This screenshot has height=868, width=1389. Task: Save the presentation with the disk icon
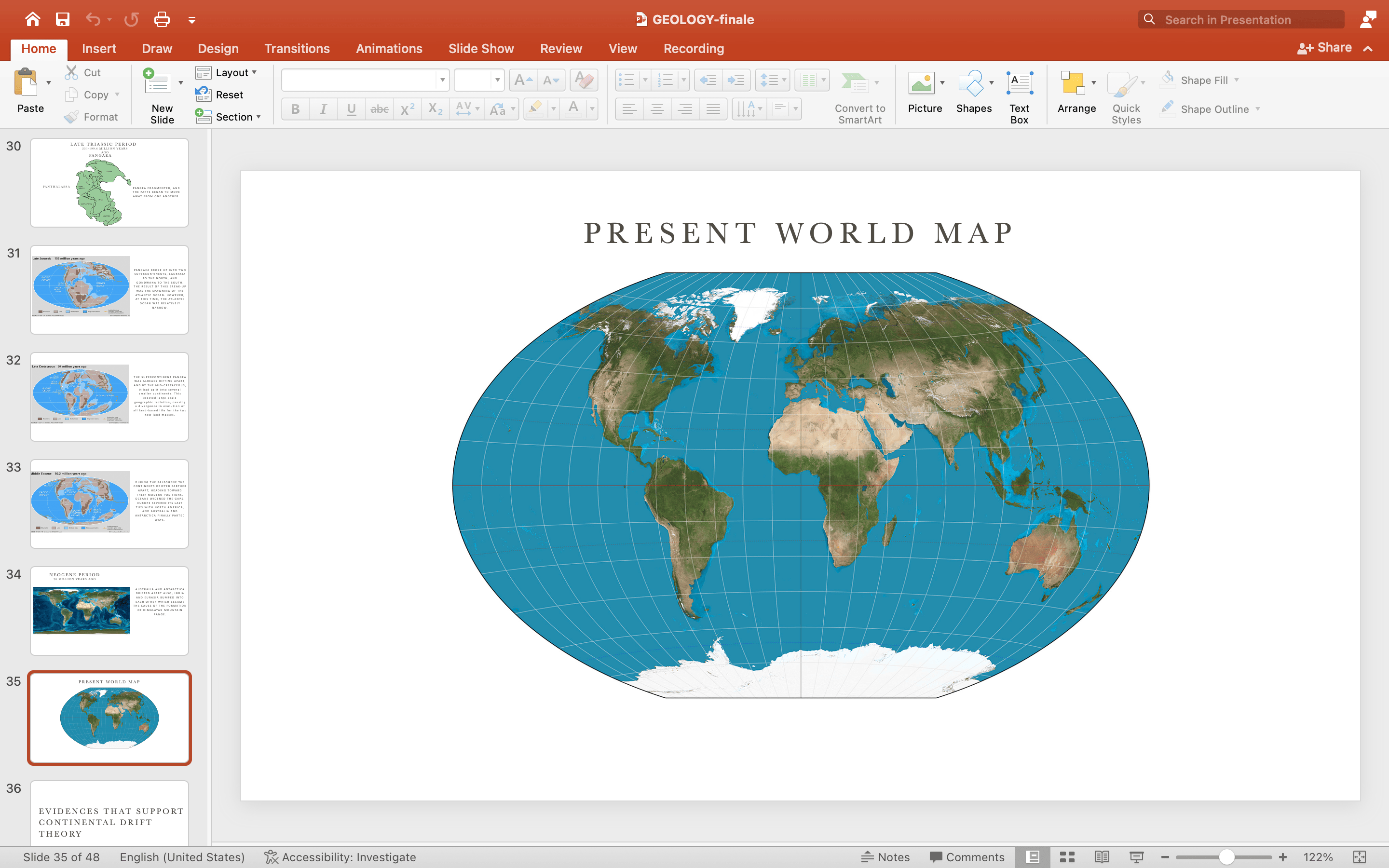click(x=63, y=19)
